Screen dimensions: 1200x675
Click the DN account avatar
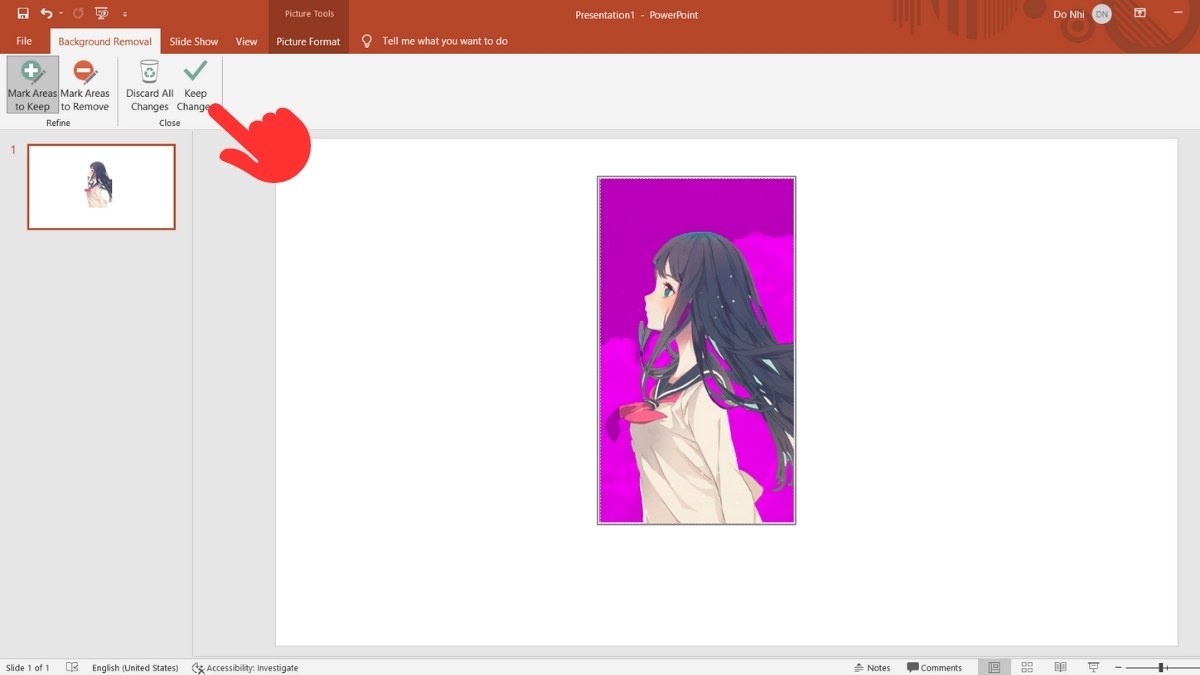point(1101,14)
